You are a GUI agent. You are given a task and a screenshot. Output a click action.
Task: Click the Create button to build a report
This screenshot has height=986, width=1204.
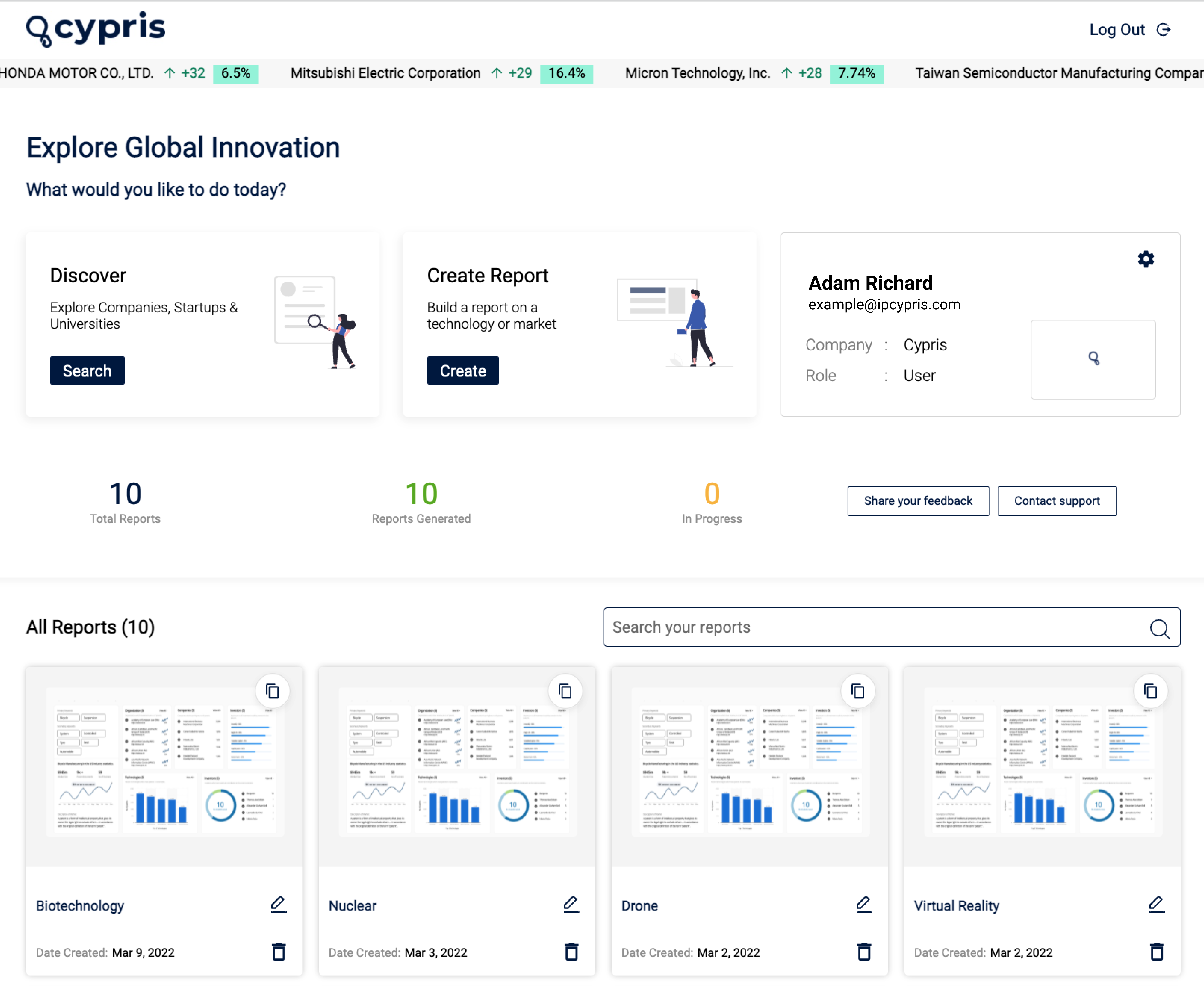463,370
